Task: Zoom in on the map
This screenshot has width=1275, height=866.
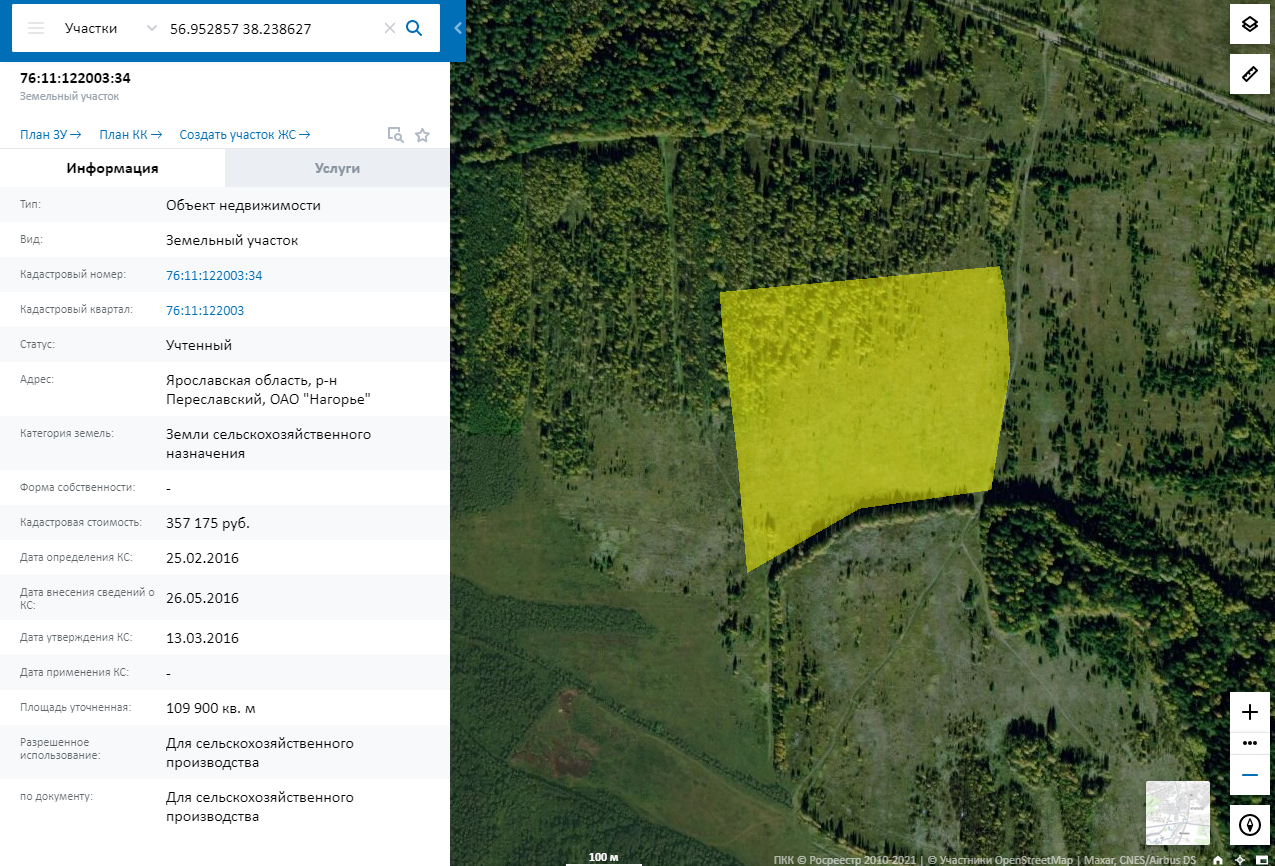Action: [x=1249, y=712]
